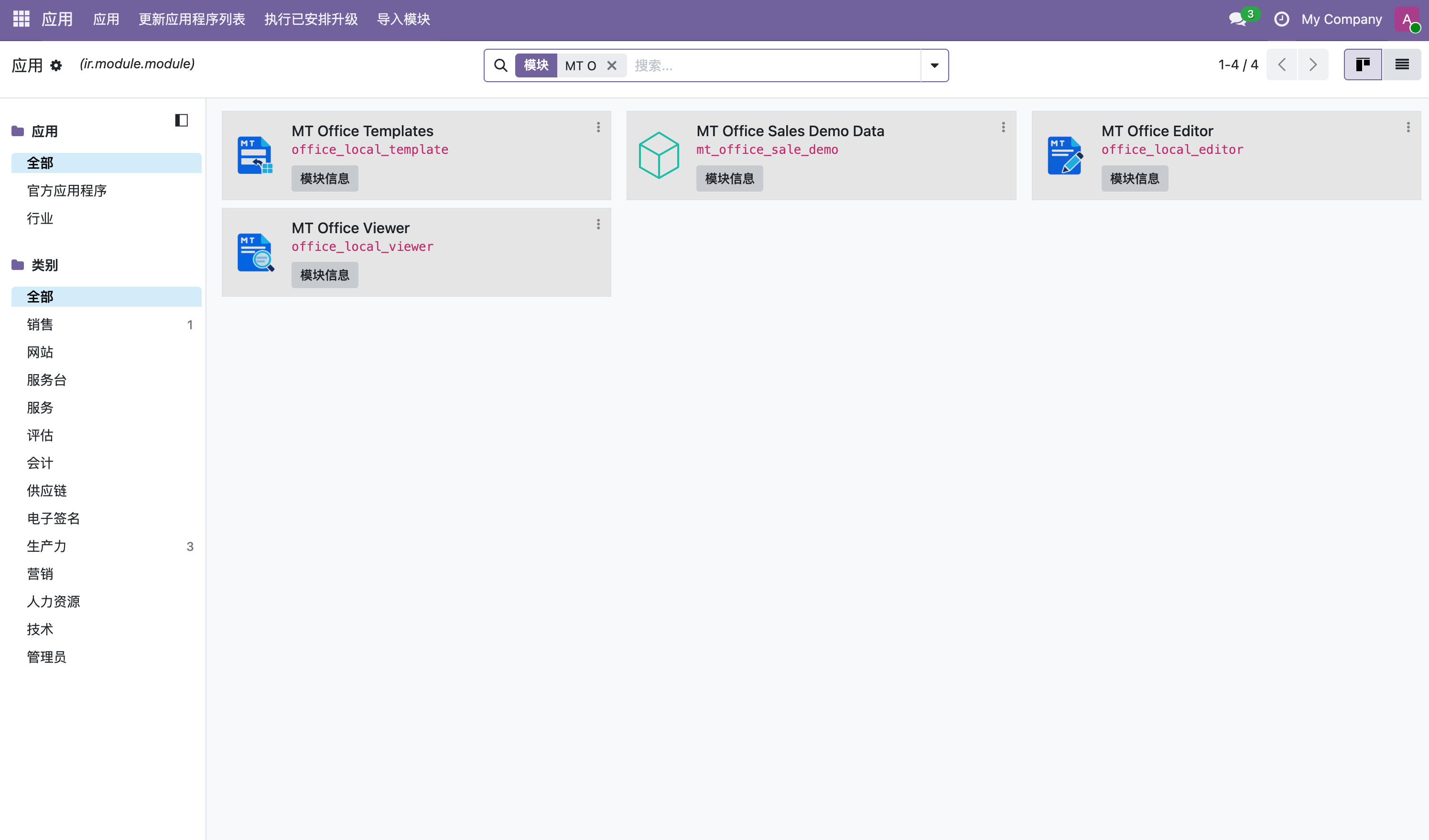This screenshot has height=840, width=1429.
Task: Open the 执行已安排升级 menu item
Action: pos(311,19)
